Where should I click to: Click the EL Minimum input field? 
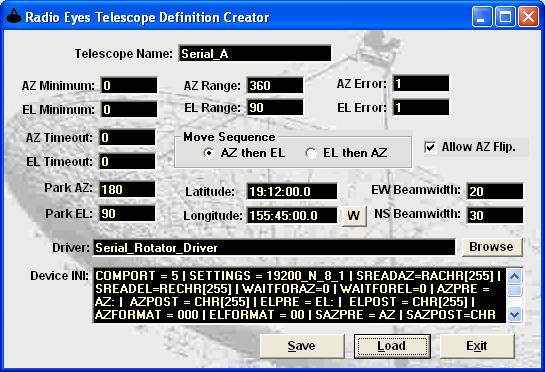coord(129,109)
